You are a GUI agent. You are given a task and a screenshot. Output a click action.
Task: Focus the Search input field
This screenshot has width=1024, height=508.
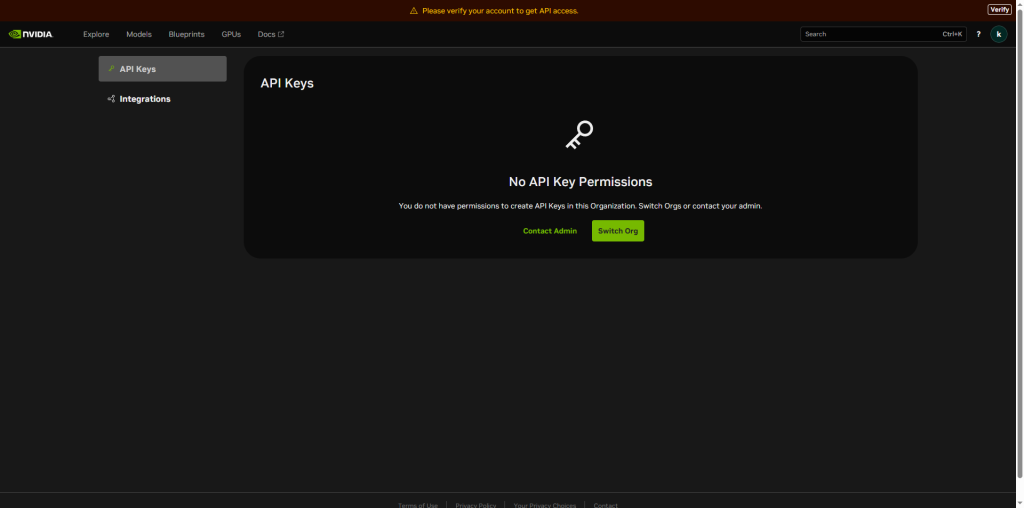pos(870,34)
